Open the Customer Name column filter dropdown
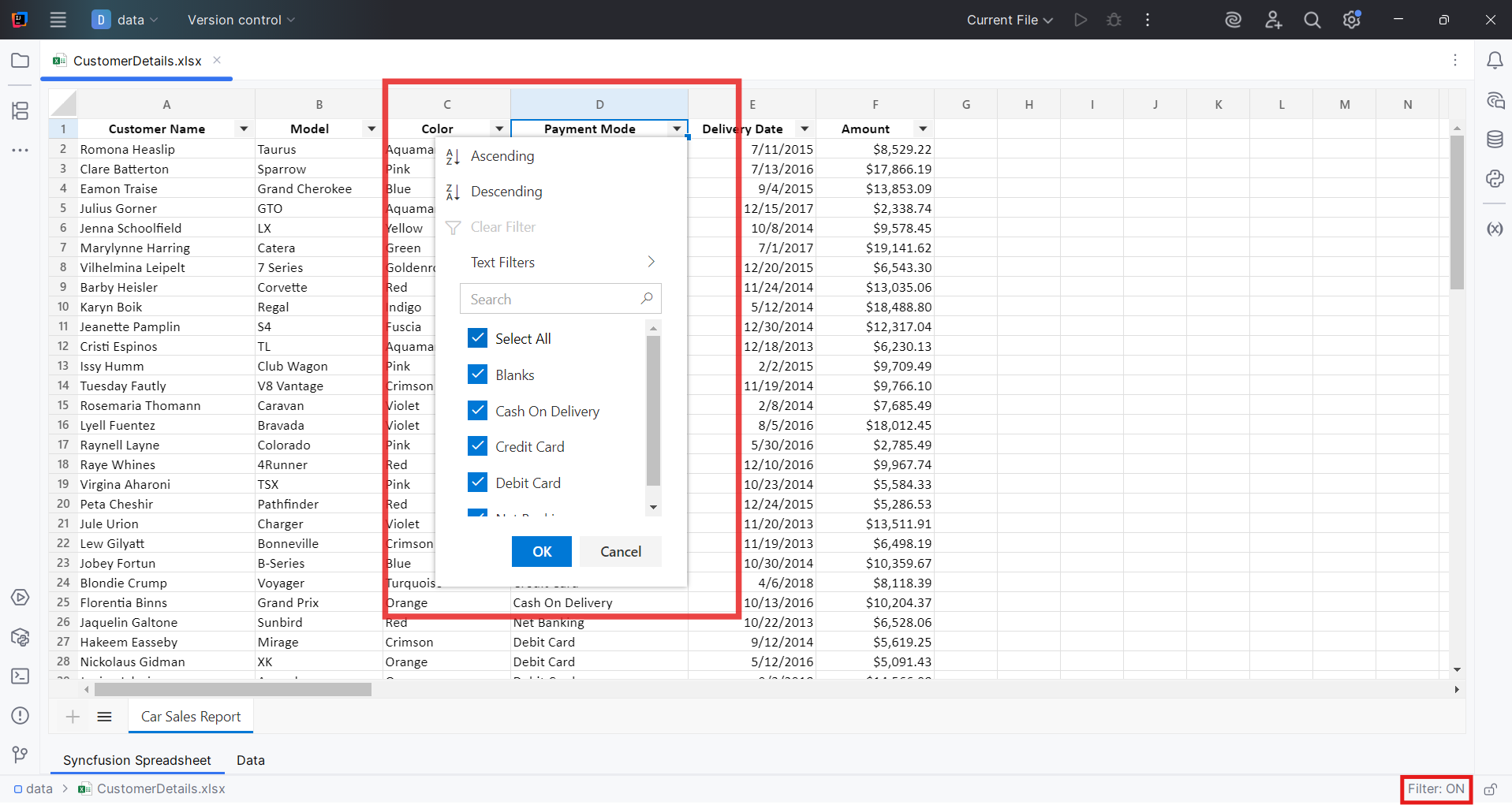Screen dimensions: 1512x805 tap(244, 128)
